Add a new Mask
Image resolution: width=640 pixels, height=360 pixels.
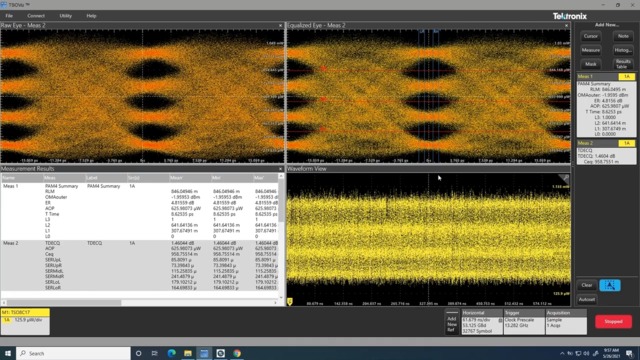coord(591,64)
